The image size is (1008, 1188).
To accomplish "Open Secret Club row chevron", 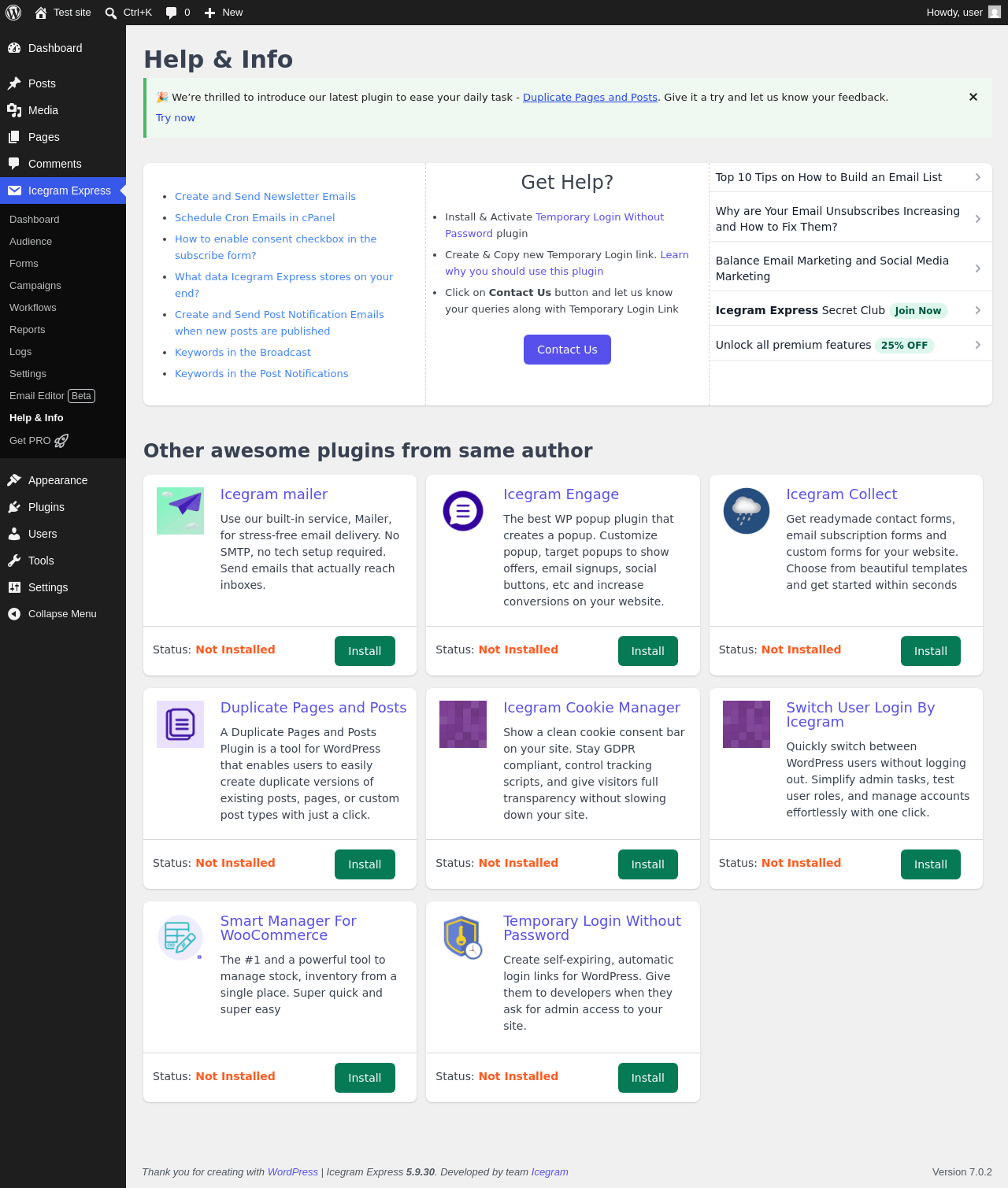I will coord(978,310).
